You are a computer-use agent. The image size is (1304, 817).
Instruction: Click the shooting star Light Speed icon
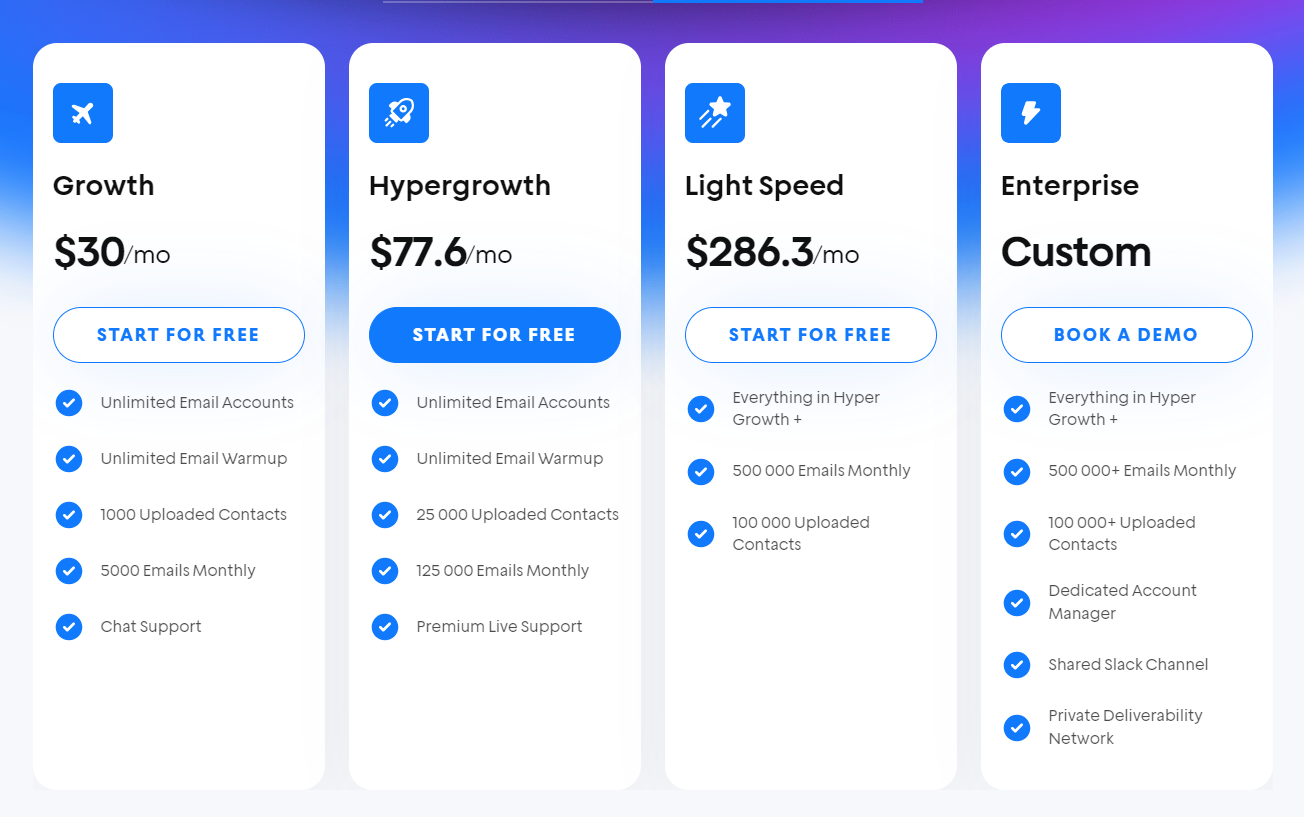click(715, 113)
